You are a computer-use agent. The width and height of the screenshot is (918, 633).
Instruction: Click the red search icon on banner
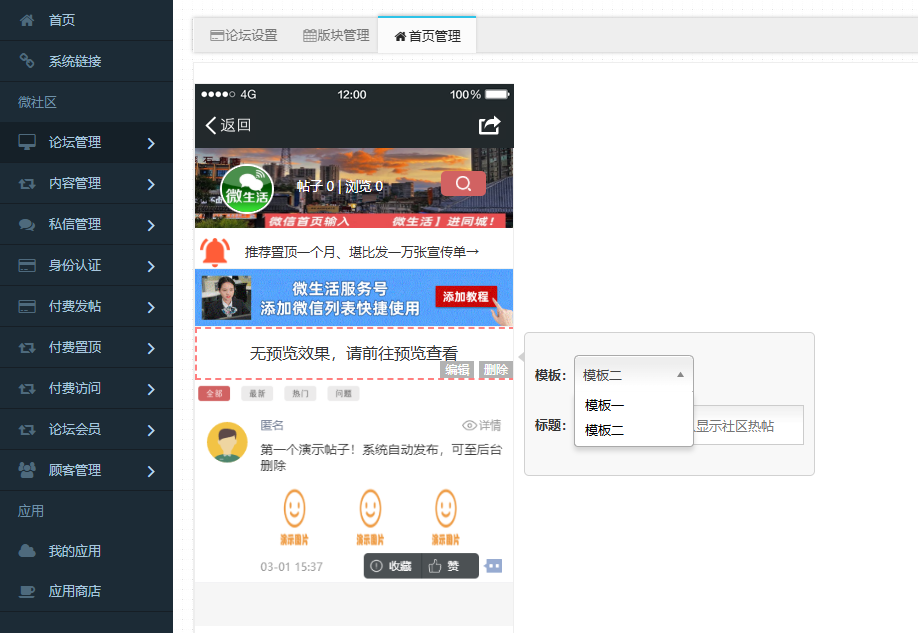(463, 184)
